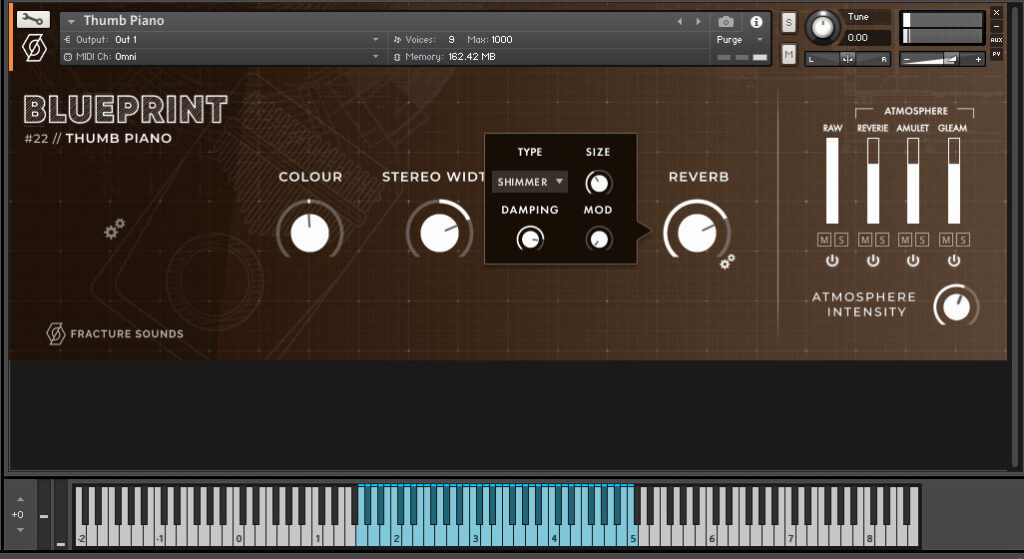The height and width of the screenshot is (559, 1024).
Task: Expand the Thumb Piano instrument name dropdown
Action: tap(71, 21)
